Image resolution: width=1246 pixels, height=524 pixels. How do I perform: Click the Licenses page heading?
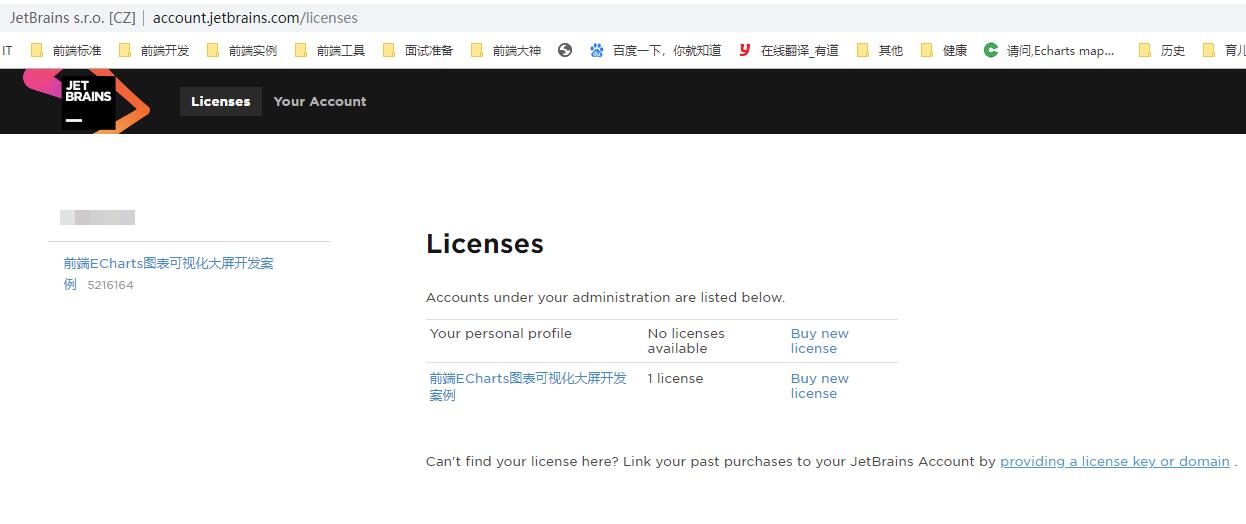click(x=485, y=244)
